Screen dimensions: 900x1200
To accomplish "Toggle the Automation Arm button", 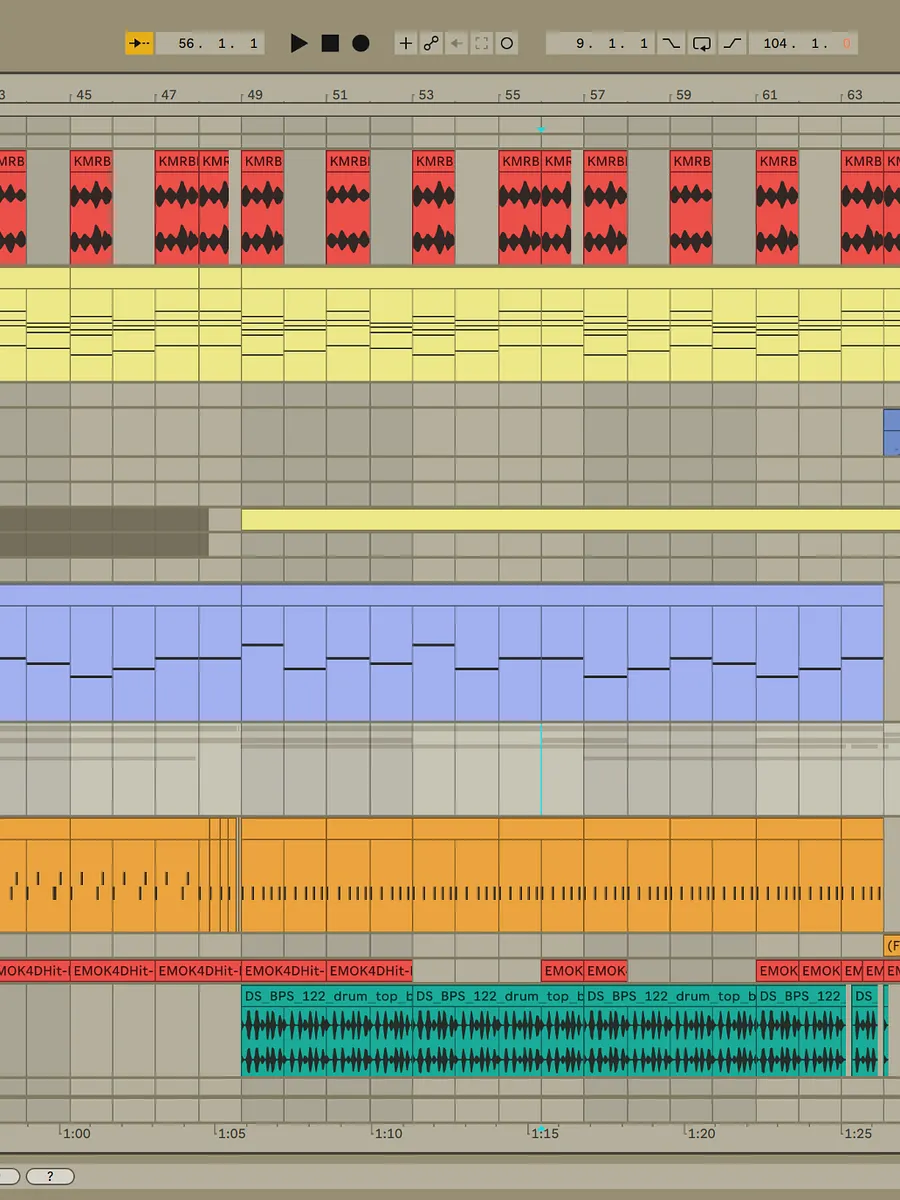I will point(431,43).
